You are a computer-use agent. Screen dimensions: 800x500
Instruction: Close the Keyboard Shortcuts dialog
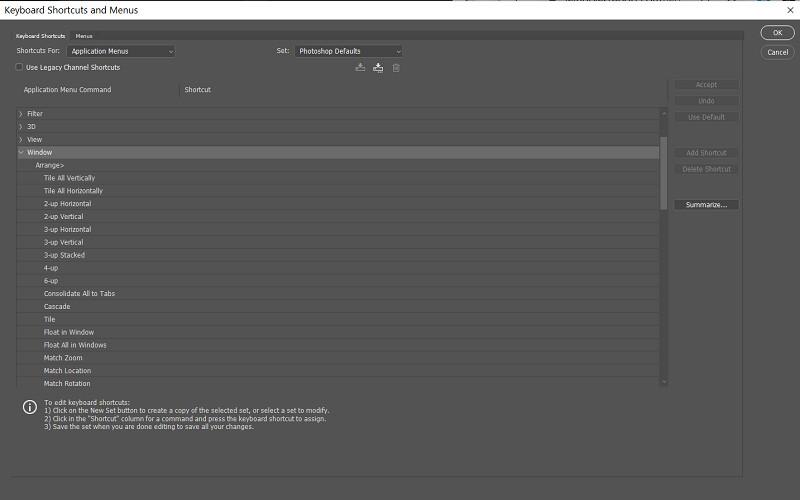coord(790,10)
